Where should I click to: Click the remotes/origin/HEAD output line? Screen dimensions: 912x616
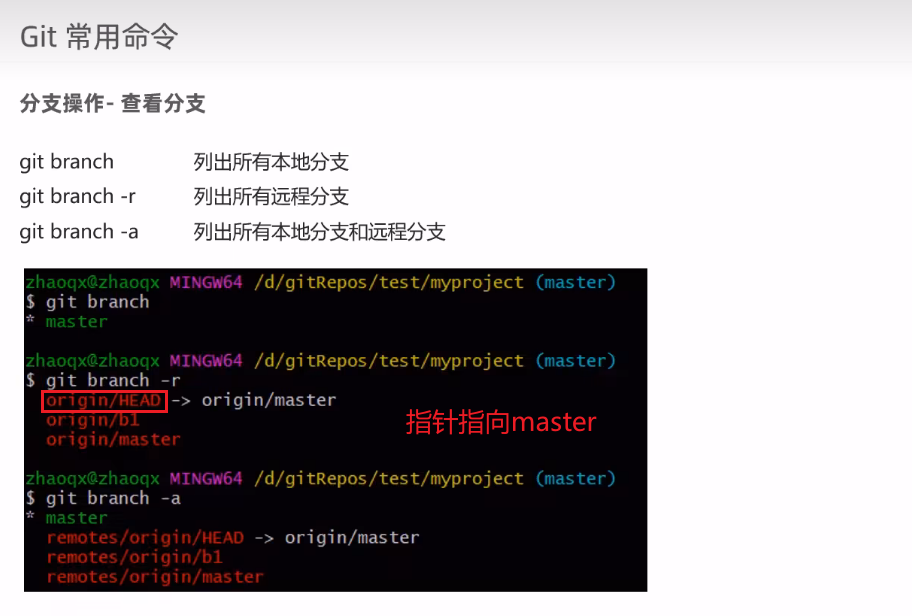[148, 537]
